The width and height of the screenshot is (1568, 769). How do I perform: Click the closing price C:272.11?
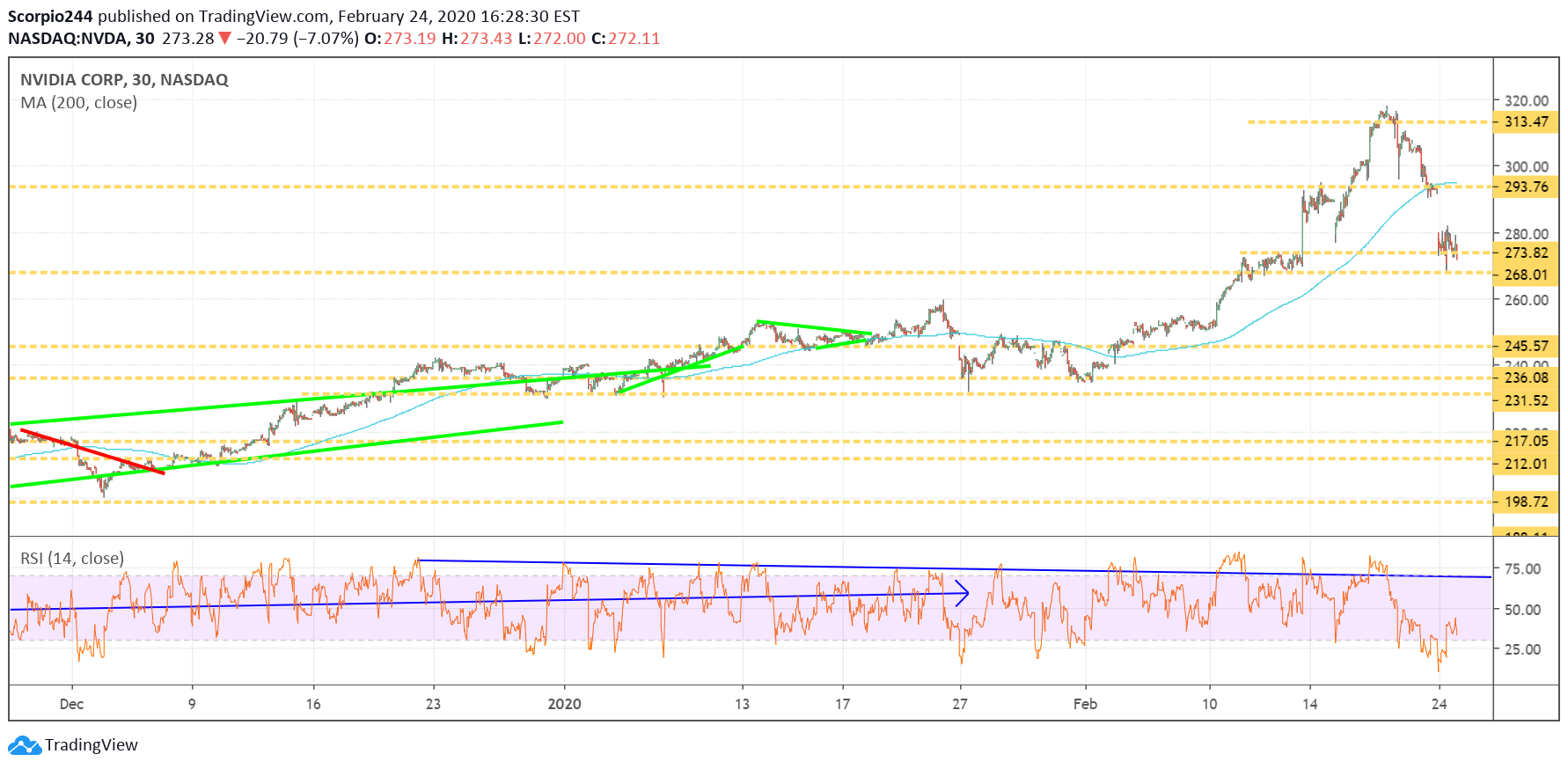[x=626, y=39]
